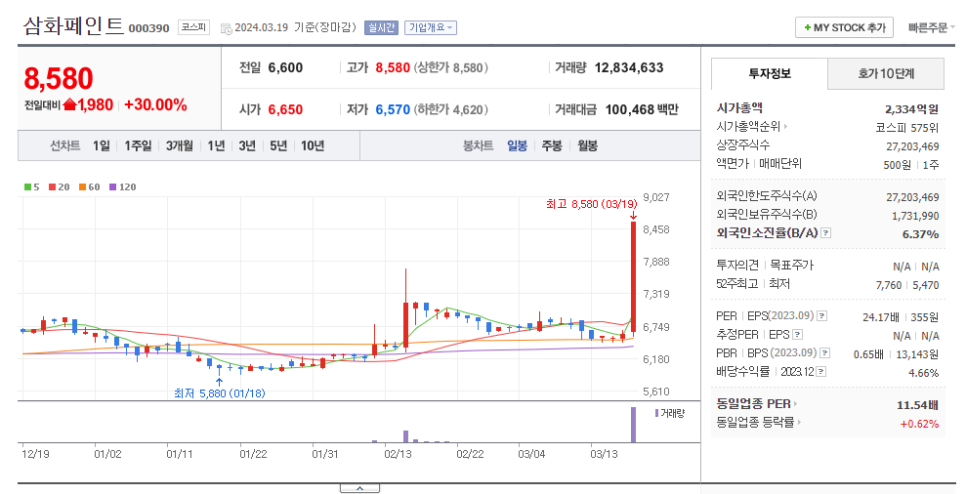Click the calendar icon beside 2024.03.19
Viewport: 966px width, 494px height.
[226, 28]
